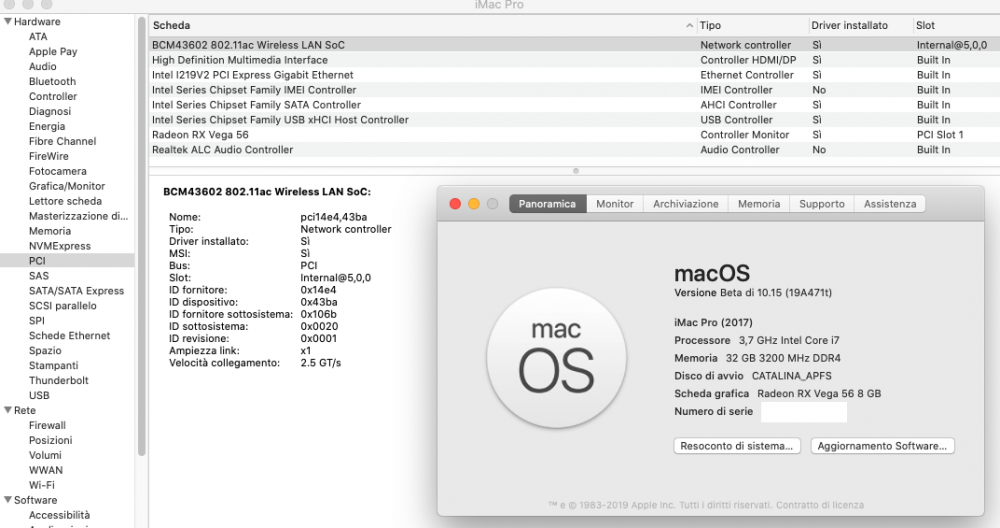
Task: Select ATA in the sidebar
Action: (38, 36)
